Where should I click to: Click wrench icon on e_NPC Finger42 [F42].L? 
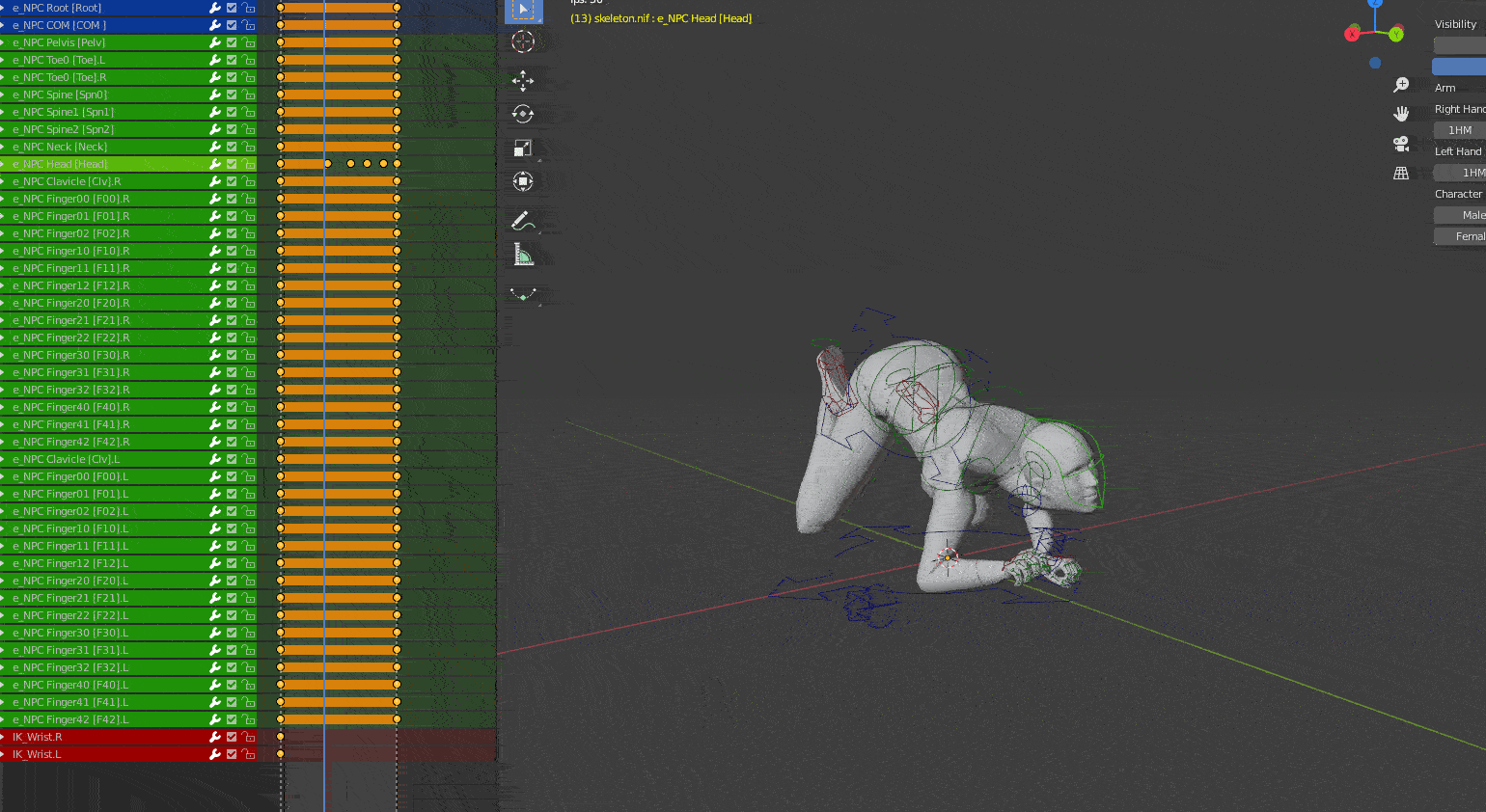(215, 719)
